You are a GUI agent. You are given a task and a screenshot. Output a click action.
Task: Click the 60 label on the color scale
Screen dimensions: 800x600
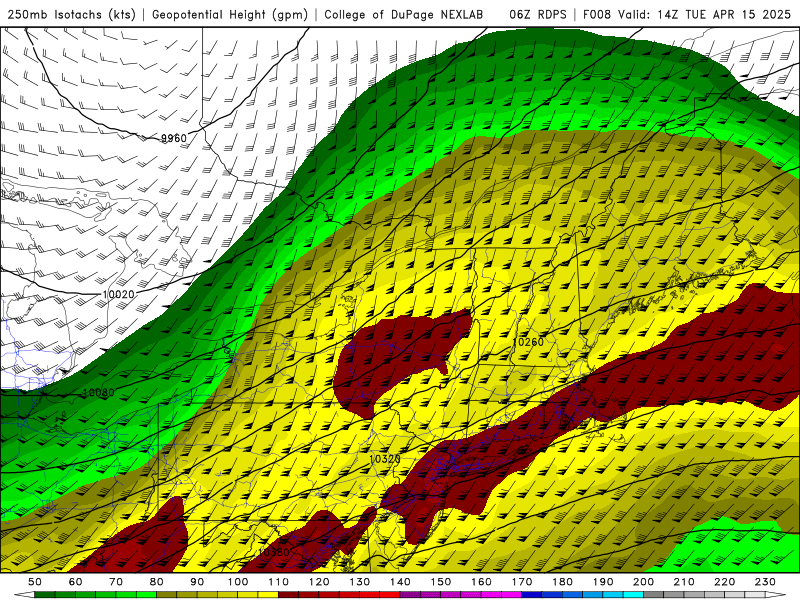75,582
